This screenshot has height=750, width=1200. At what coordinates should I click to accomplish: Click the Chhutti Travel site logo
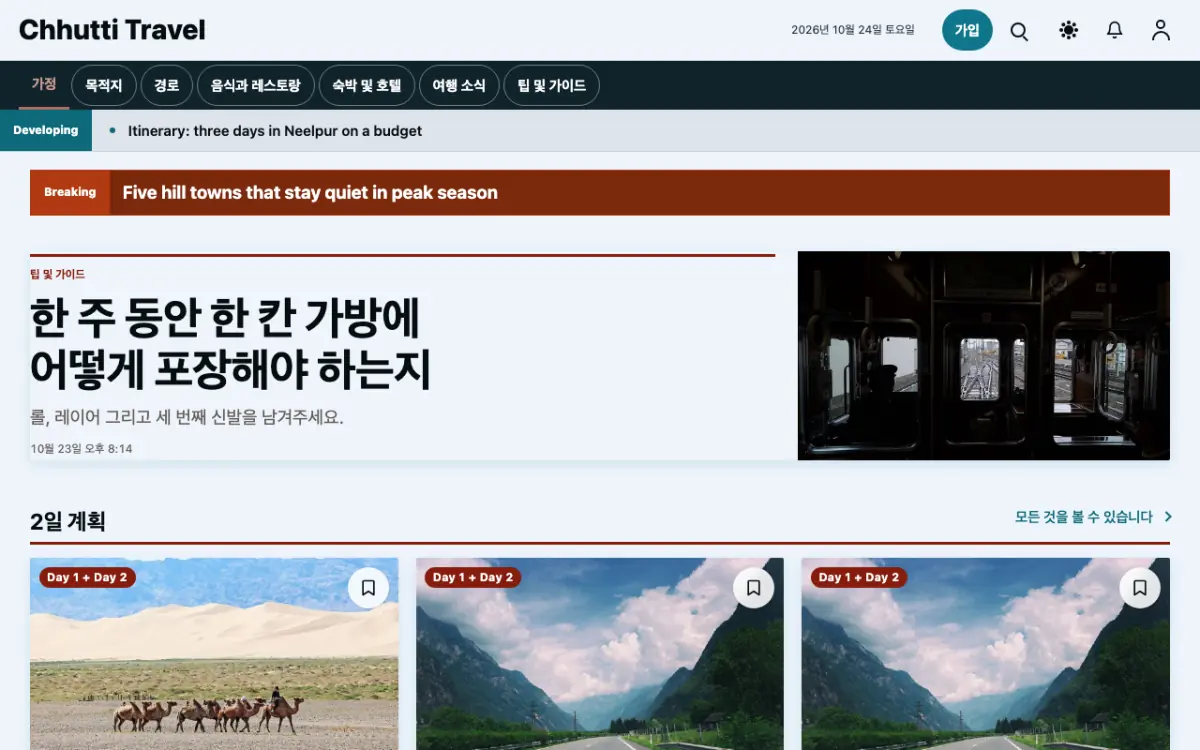112,30
